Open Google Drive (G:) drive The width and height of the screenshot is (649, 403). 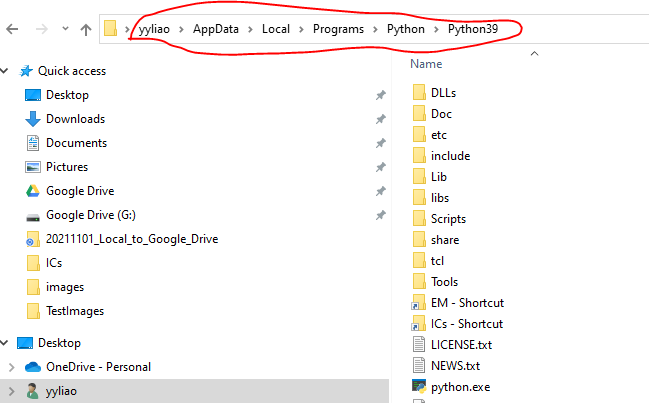pyautogui.click(x=89, y=215)
